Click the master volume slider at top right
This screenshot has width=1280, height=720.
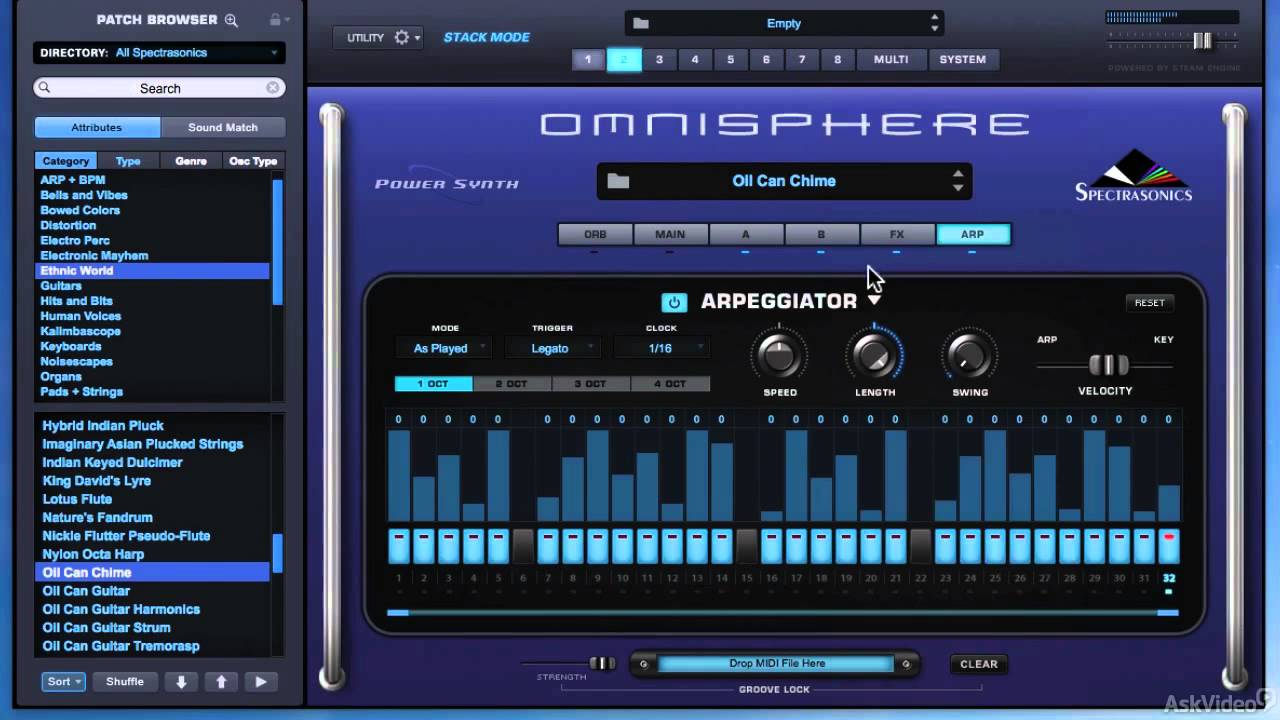(1202, 41)
